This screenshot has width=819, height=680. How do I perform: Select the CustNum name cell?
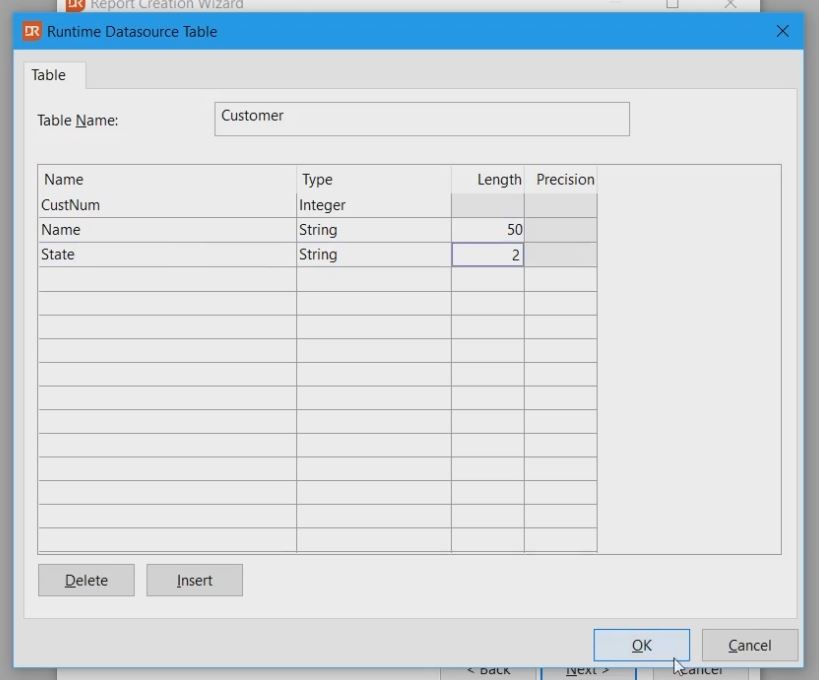click(x=167, y=205)
